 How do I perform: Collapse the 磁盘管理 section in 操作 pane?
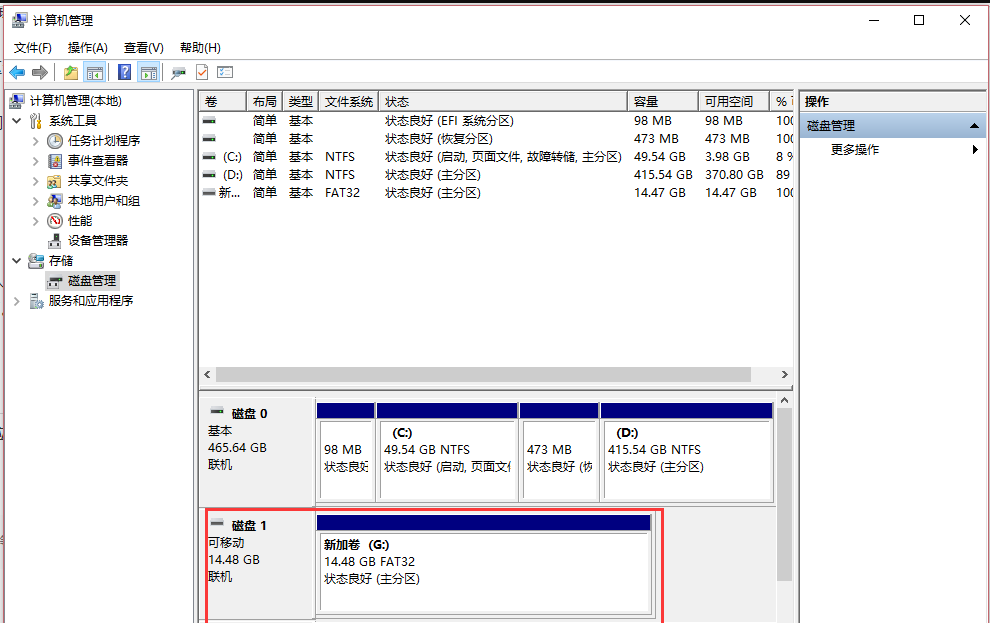pyautogui.click(x=975, y=126)
